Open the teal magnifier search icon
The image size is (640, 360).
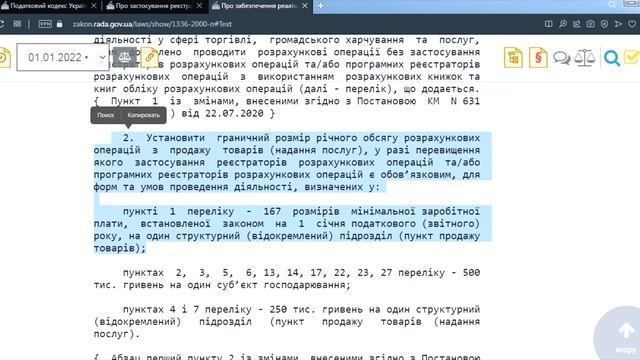[x=611, y=58]
